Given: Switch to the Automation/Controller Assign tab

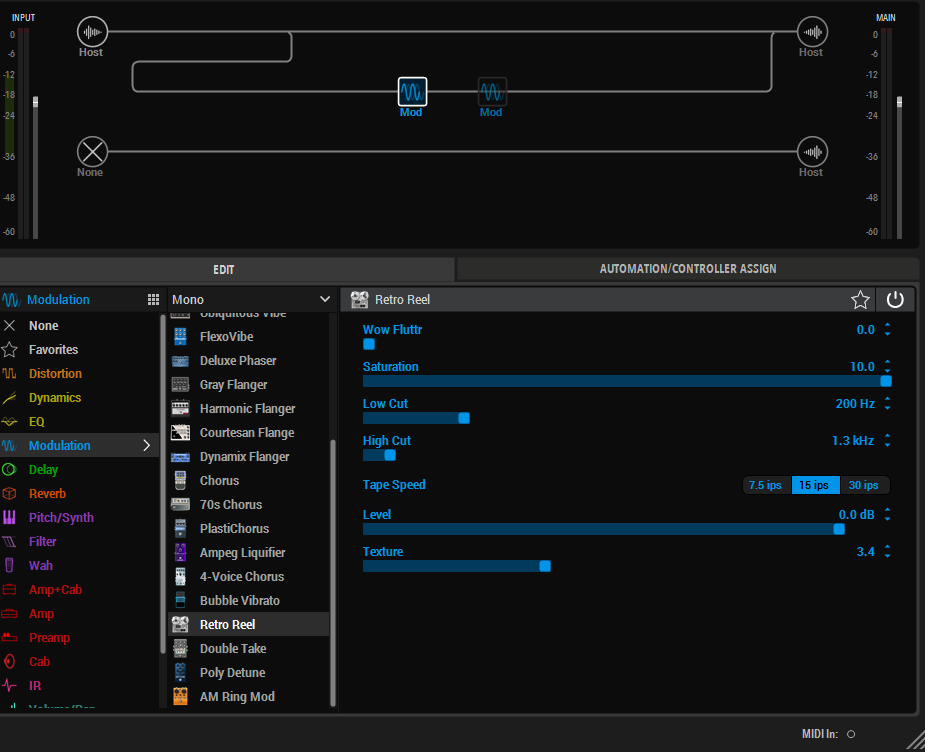Looking at the screenshot, I should click(x=687, y=269).
